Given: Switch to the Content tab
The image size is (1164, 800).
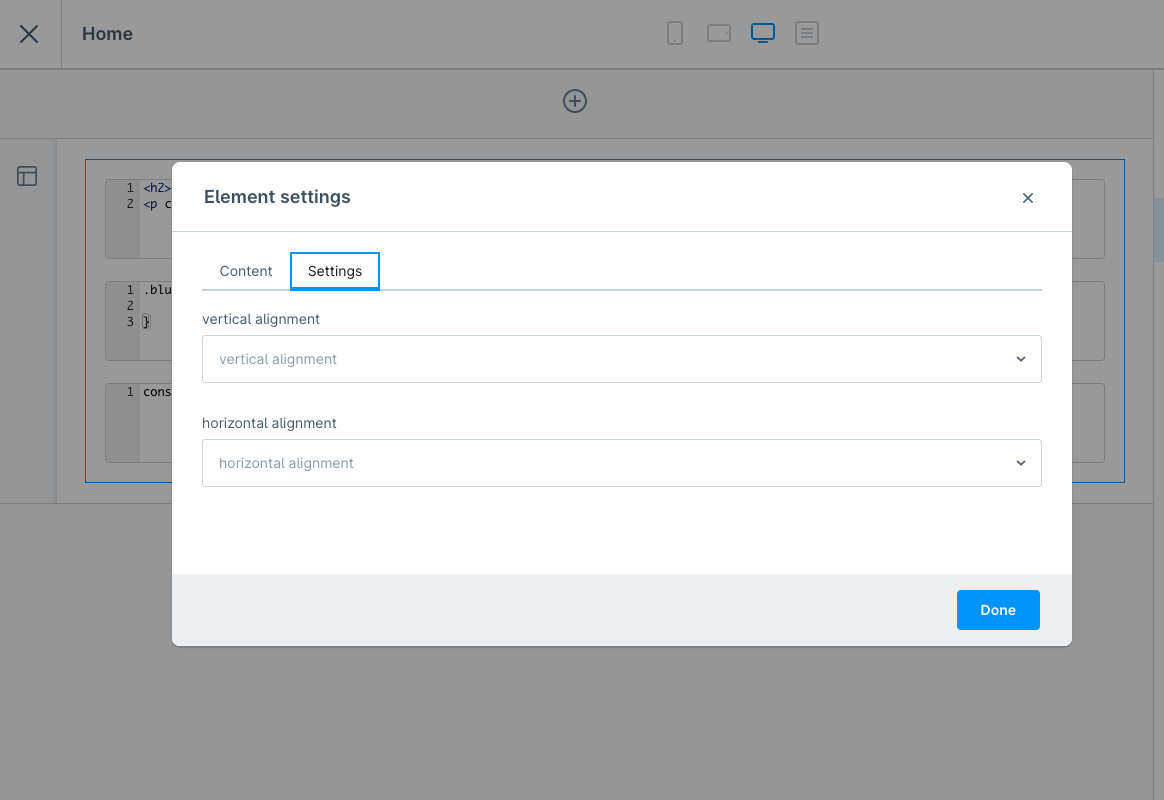Looking at the screenshot, I should [246, 271].
